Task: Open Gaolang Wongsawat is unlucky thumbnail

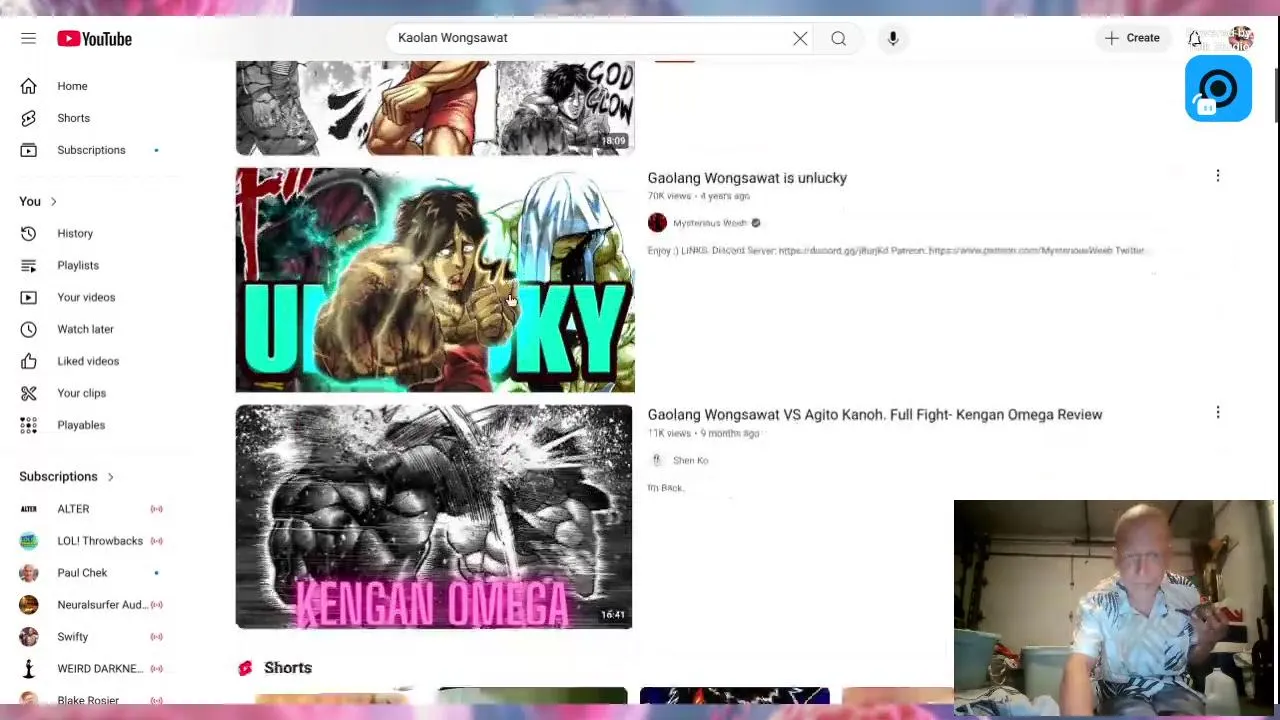Action: pyautogui.click(x=435, y=280)
